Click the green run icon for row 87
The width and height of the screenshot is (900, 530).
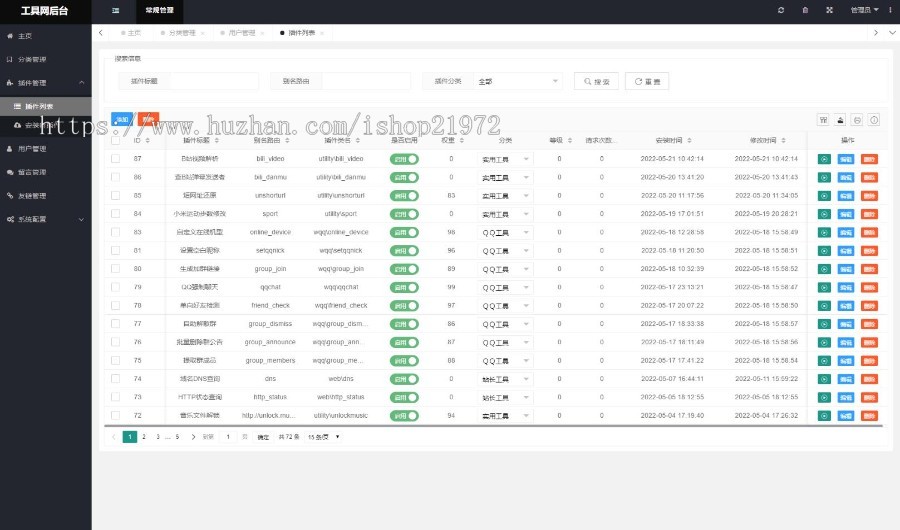(824, 159)
